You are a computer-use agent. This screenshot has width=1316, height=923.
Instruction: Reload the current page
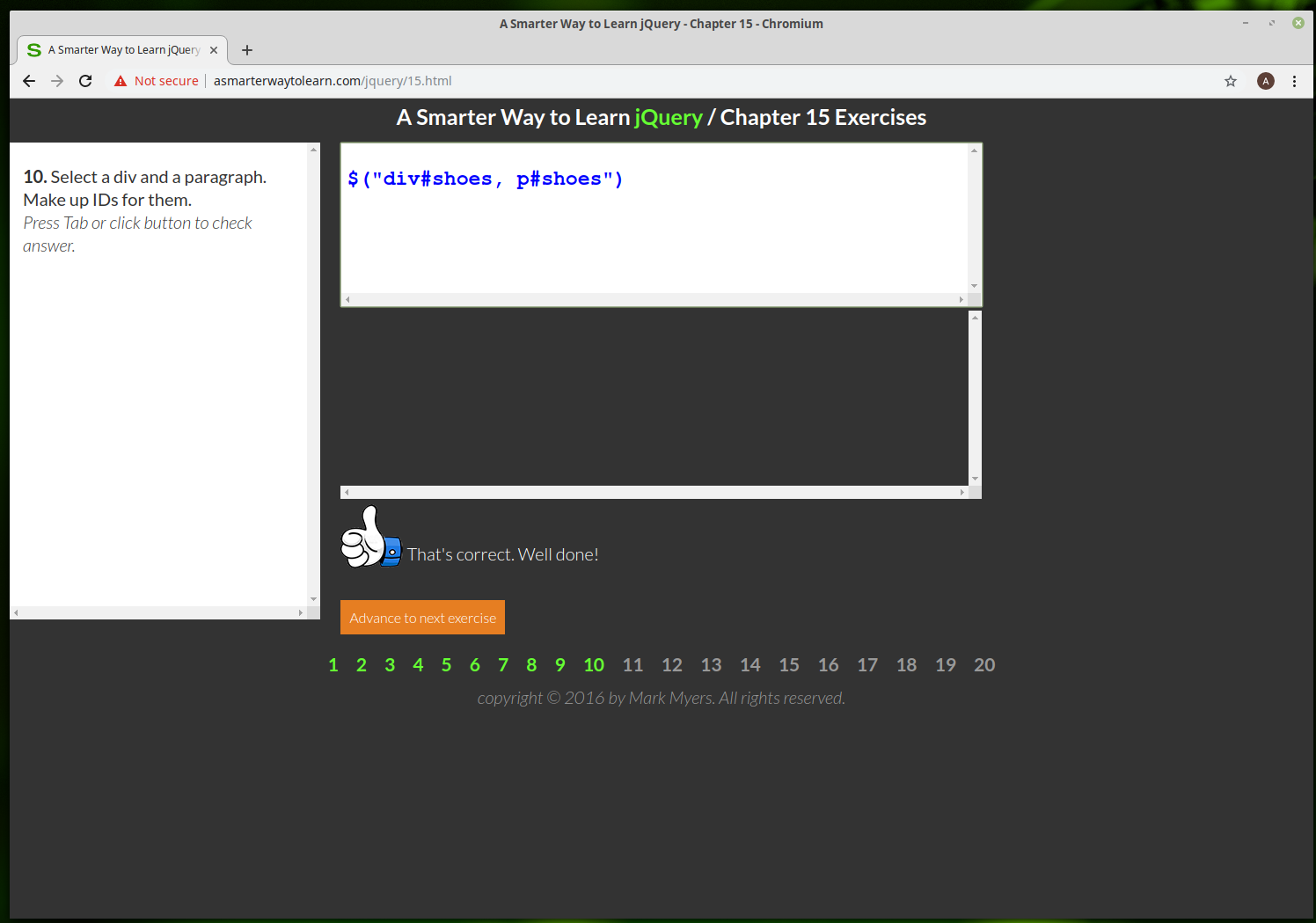tap(85, 81)
